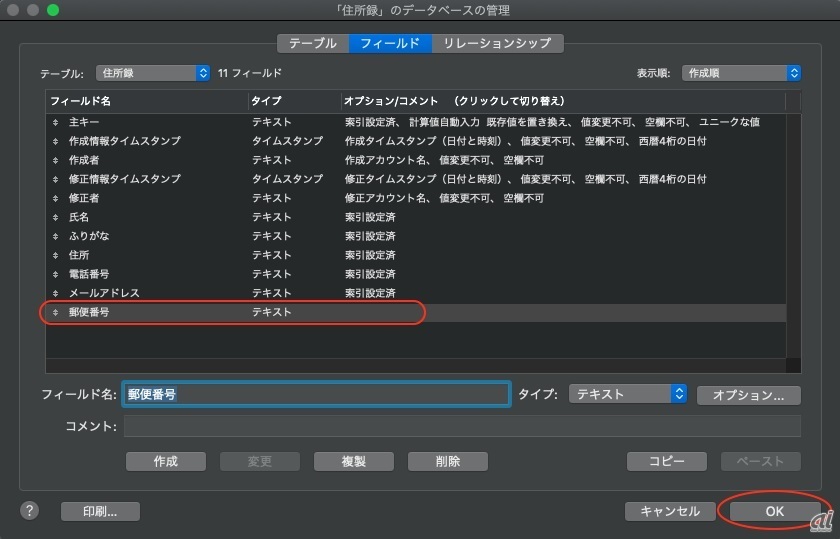Image resolution: width=840 pixels, height=539 pixels.
Task: Click reorder handle icon of 作成者 row
Action: pyautogui.click(x=55, y=161)
